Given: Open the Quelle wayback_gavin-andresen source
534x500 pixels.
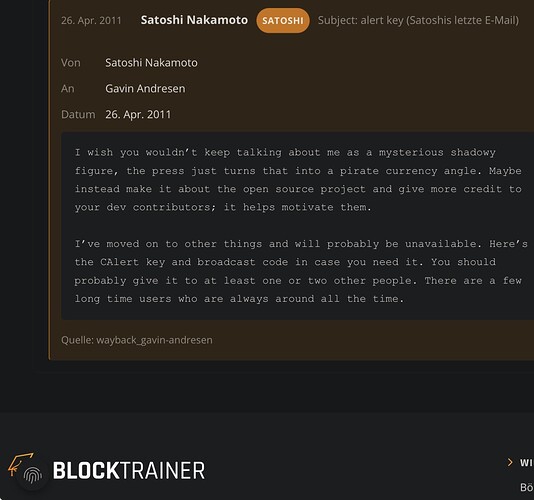Looking at the screenshot, I should pyautogui.click(x=137, y=340).
